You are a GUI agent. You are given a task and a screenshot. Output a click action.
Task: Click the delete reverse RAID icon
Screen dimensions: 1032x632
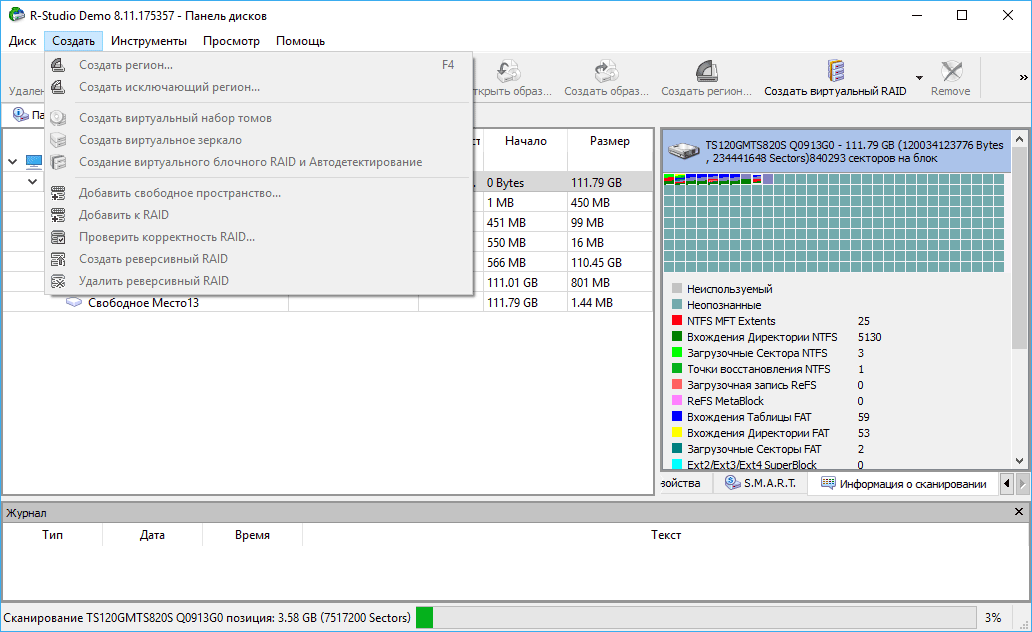point(58,281)
